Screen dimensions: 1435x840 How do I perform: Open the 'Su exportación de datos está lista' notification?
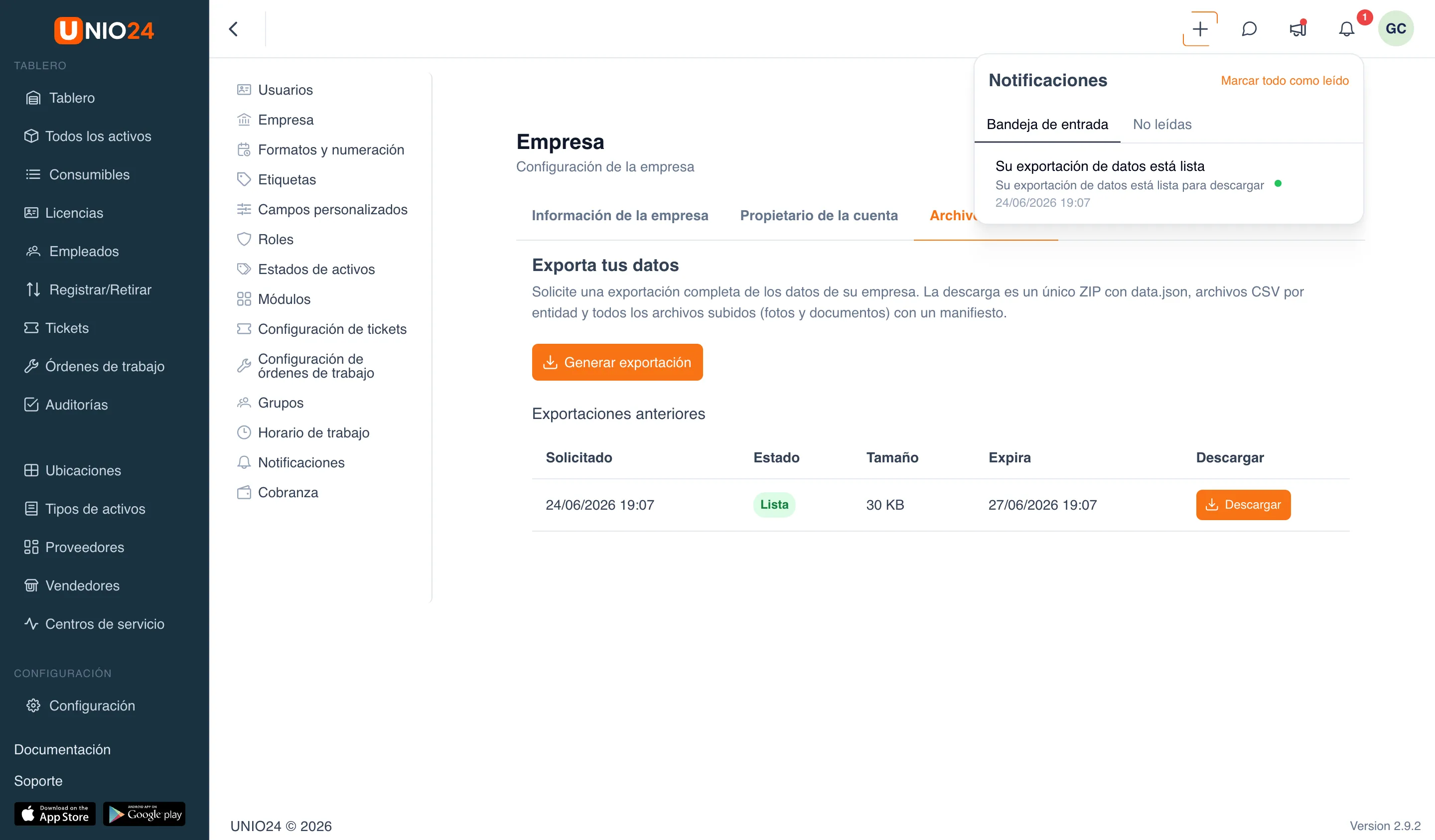point(1168,183)
